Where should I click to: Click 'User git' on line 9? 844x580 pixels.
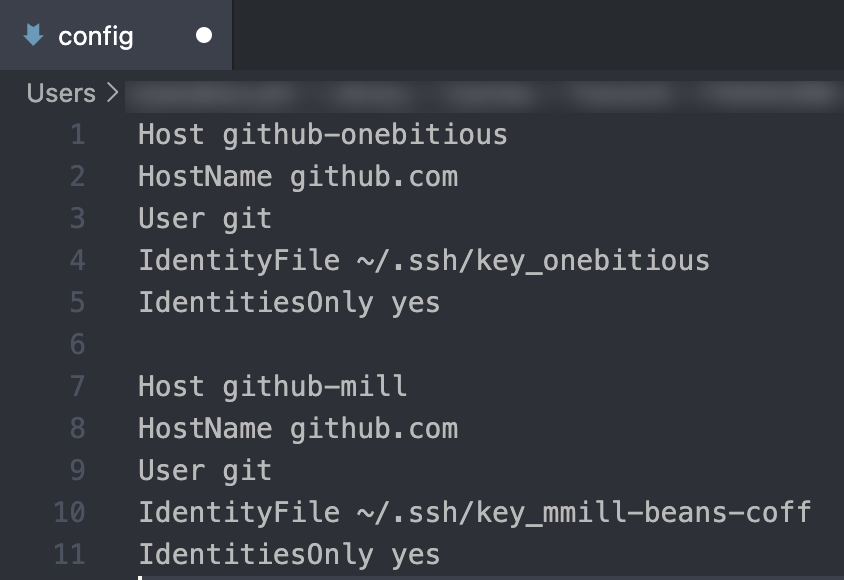tap(204, 470)
